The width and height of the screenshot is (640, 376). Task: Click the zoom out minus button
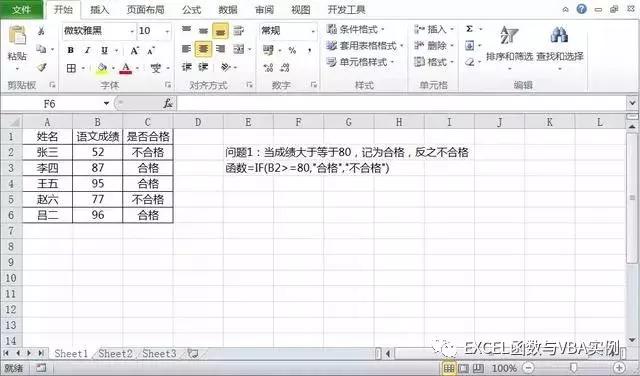529,368
